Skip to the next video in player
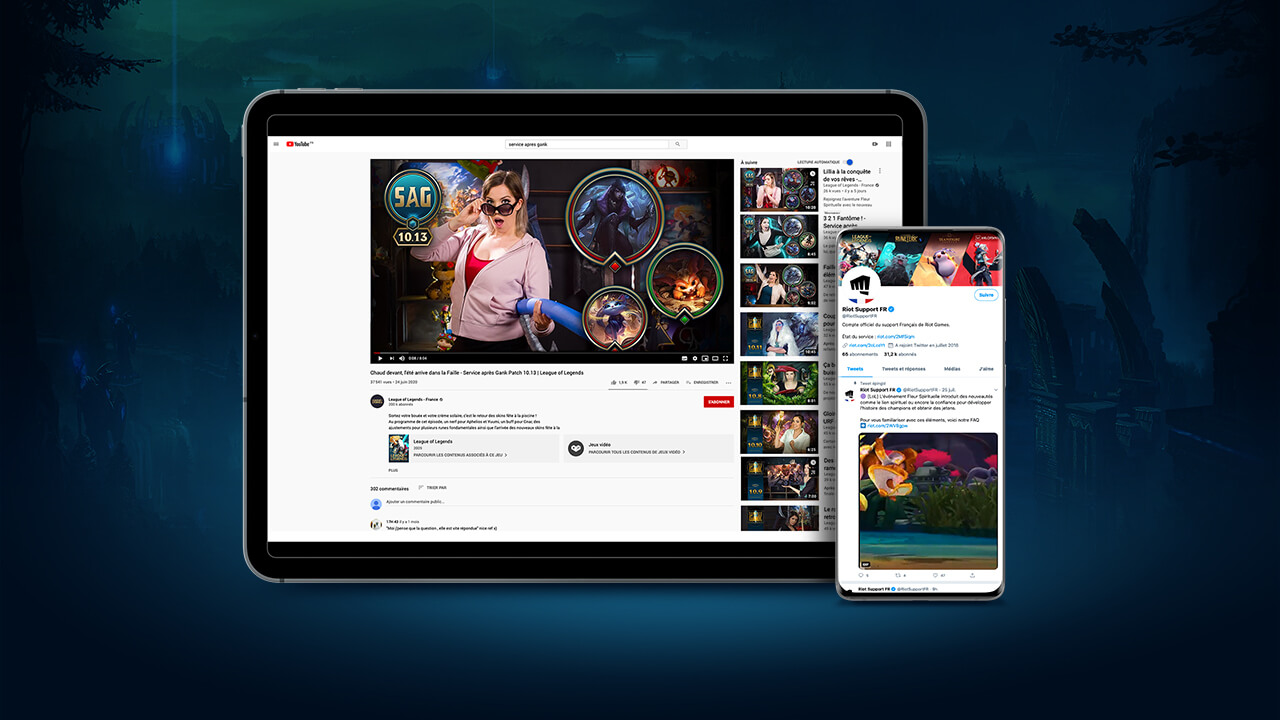Screen dimensions: 1280x720 [x=391, y=358]
